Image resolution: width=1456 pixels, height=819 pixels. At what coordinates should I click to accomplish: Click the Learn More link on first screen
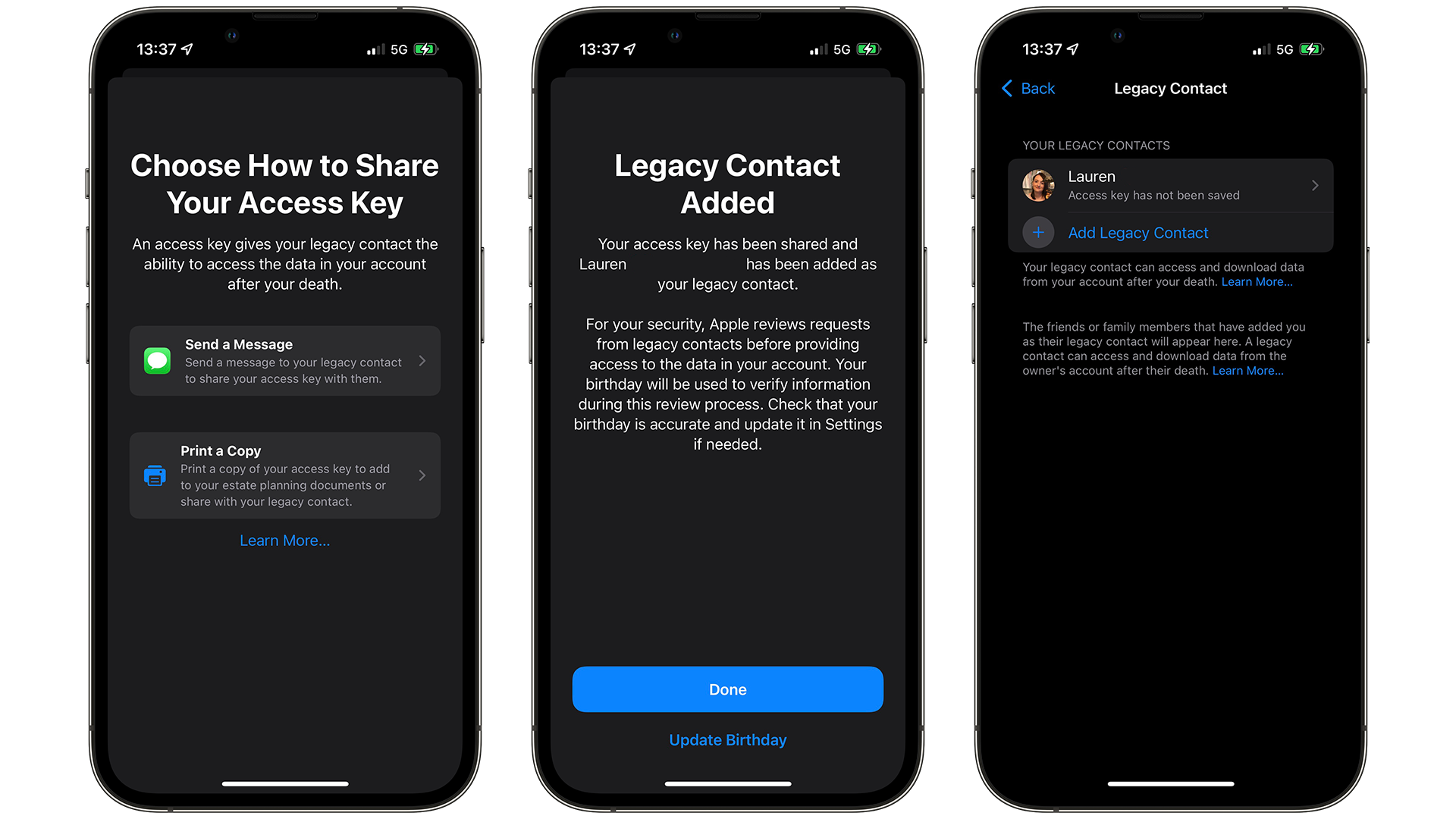click(285, 540)
